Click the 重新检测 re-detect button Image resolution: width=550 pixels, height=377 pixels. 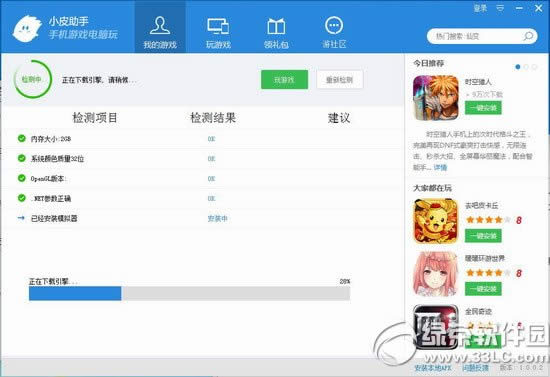point(340,80)
